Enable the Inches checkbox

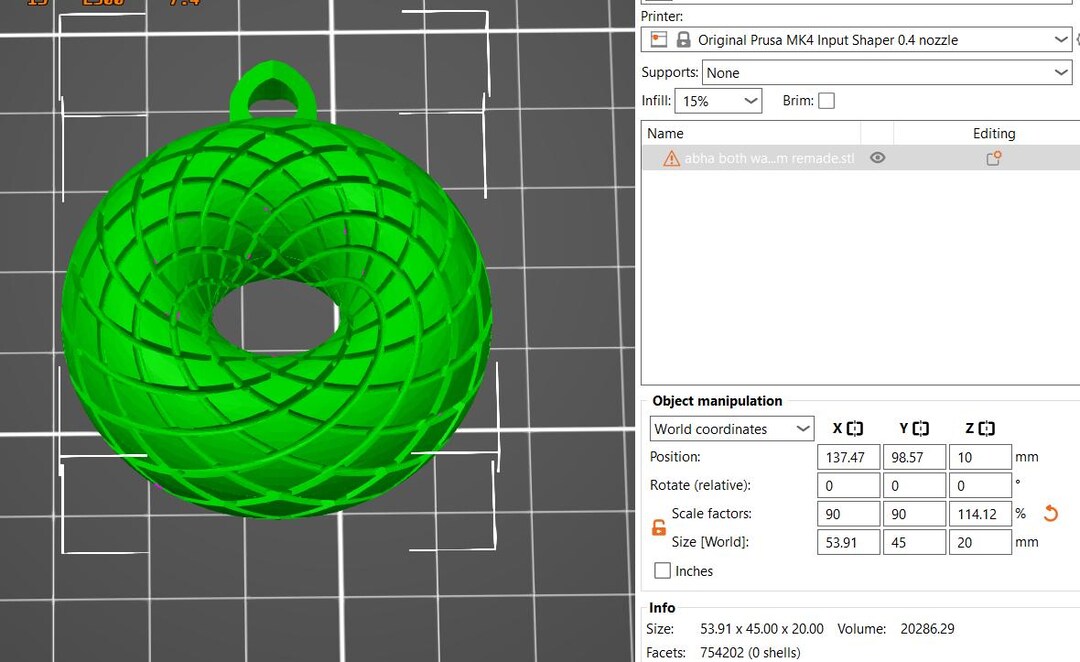(662, 570)
